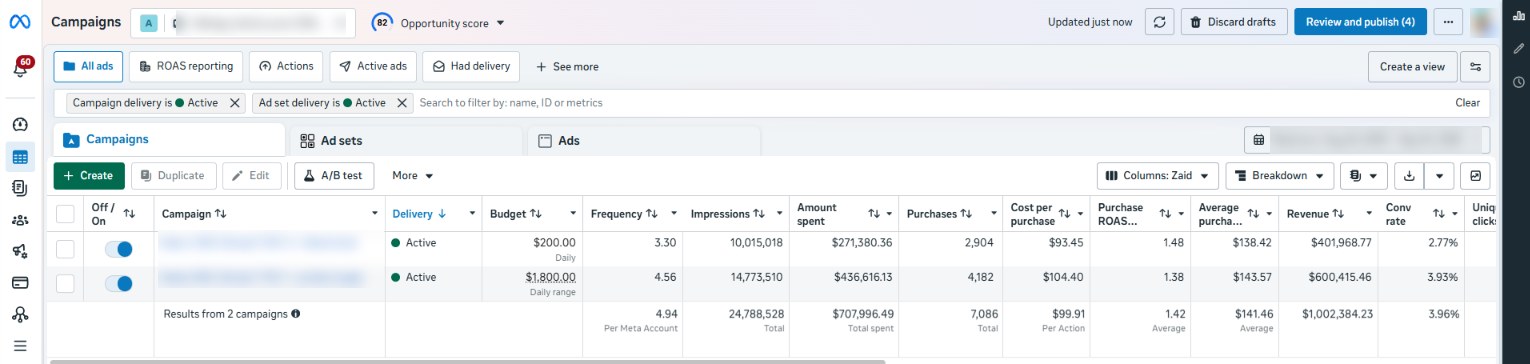Image resolution: width=1530 pixels, height=364 pixels.
Task: Select the checkbox for the $1,800.00 budget campaign
Action: click(65, 284)
